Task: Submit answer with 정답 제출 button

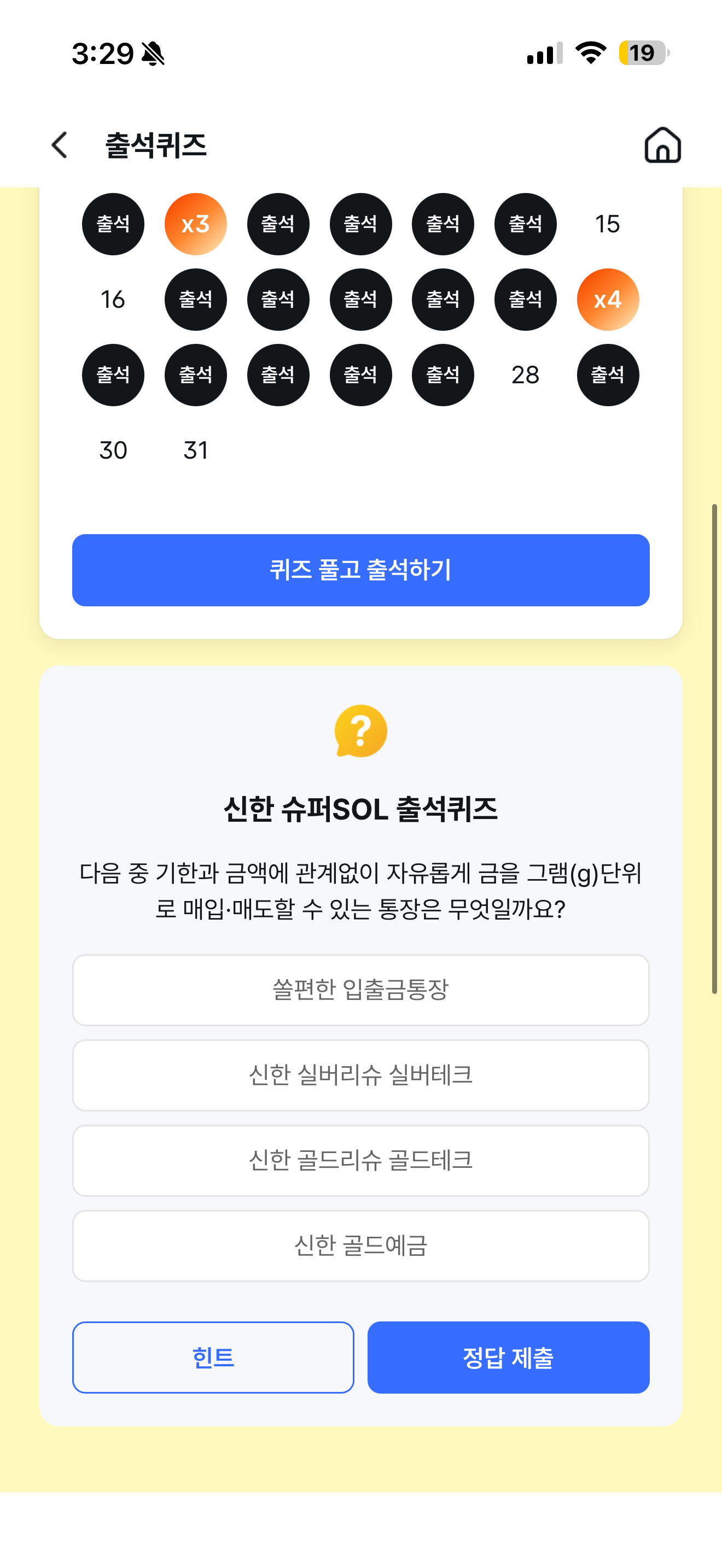Action: coord(508,1357)
